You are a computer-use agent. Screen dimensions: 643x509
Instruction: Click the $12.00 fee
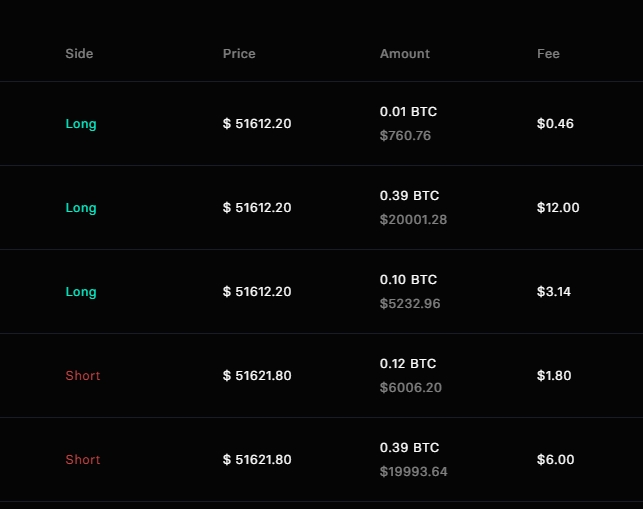tap(558, 208)
